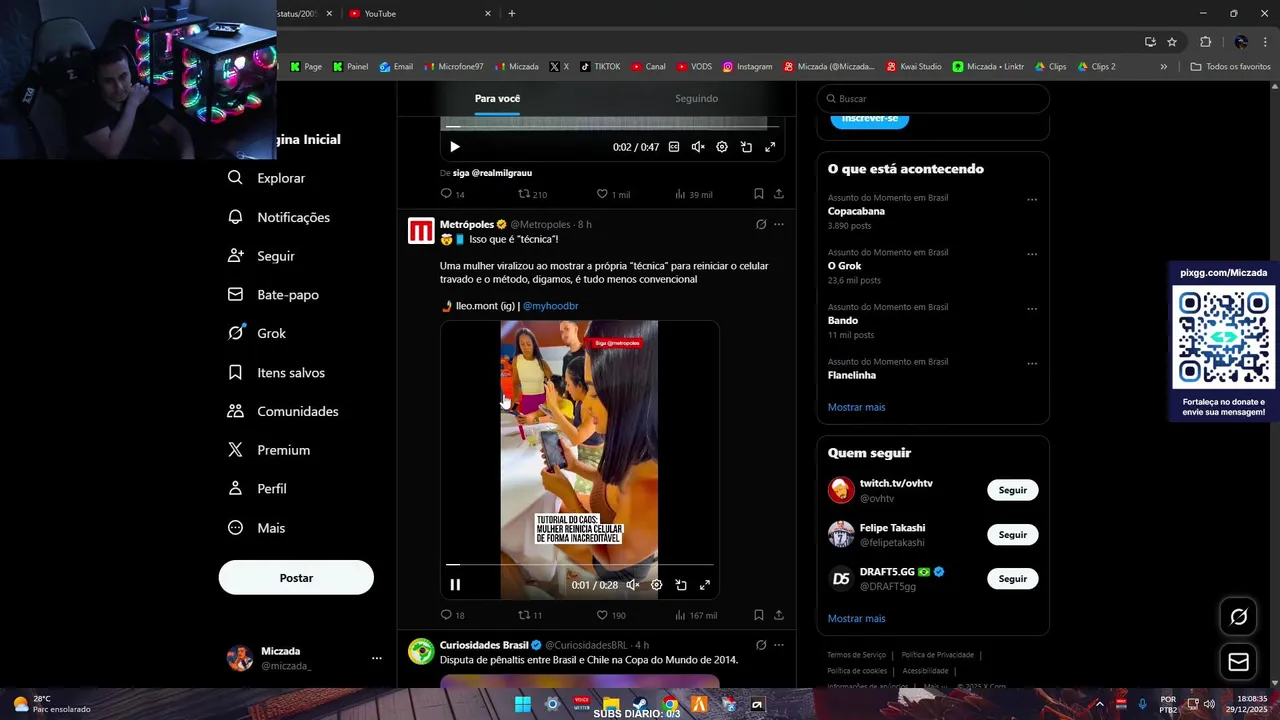Viewport: 1280px width, 720px height.
Task: Open the @myhoodbr mention link
Action: pos(550,306)
